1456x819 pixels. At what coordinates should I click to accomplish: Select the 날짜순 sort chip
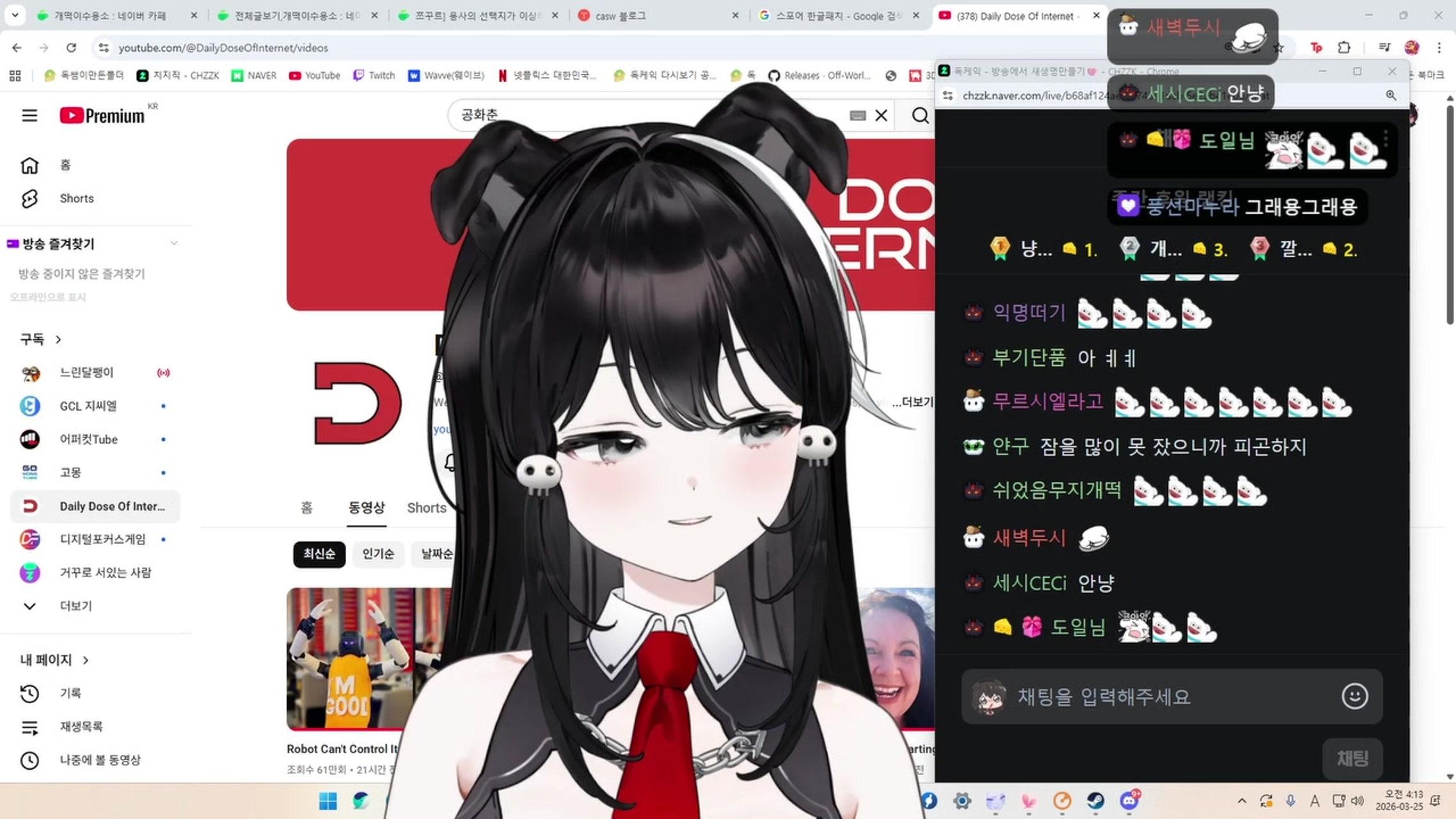pyautogui.click(x=436, y=553)
